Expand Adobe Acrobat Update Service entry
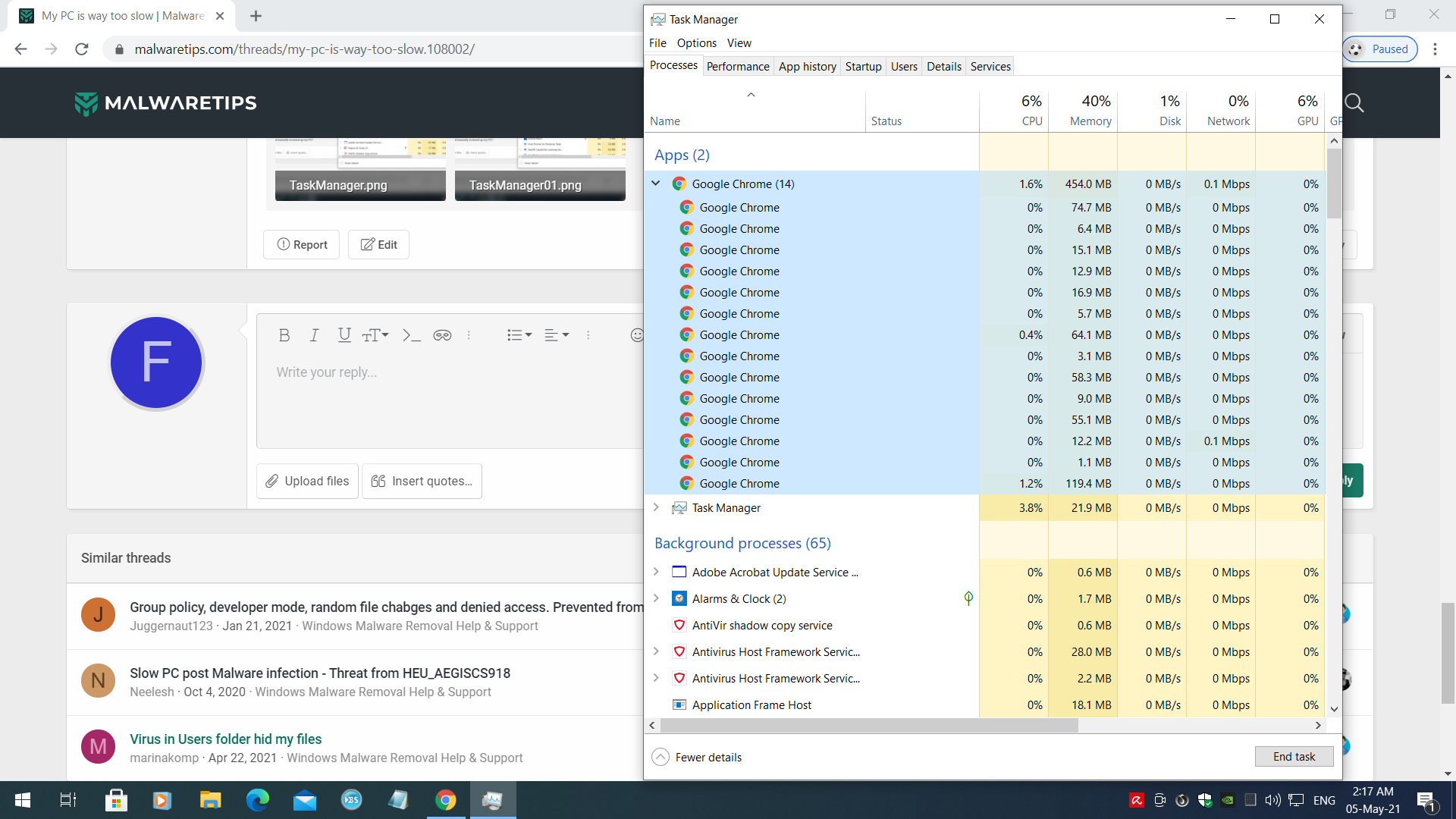 656,572
